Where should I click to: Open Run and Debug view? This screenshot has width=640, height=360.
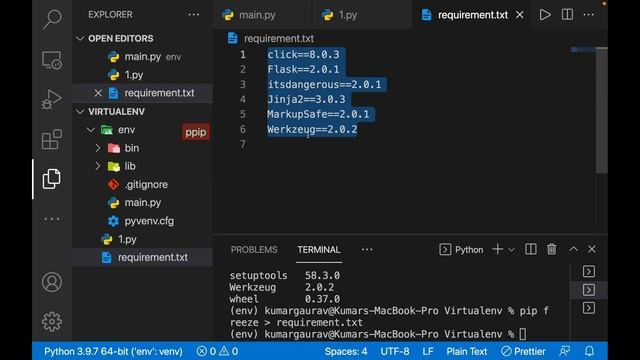(52, 100)
